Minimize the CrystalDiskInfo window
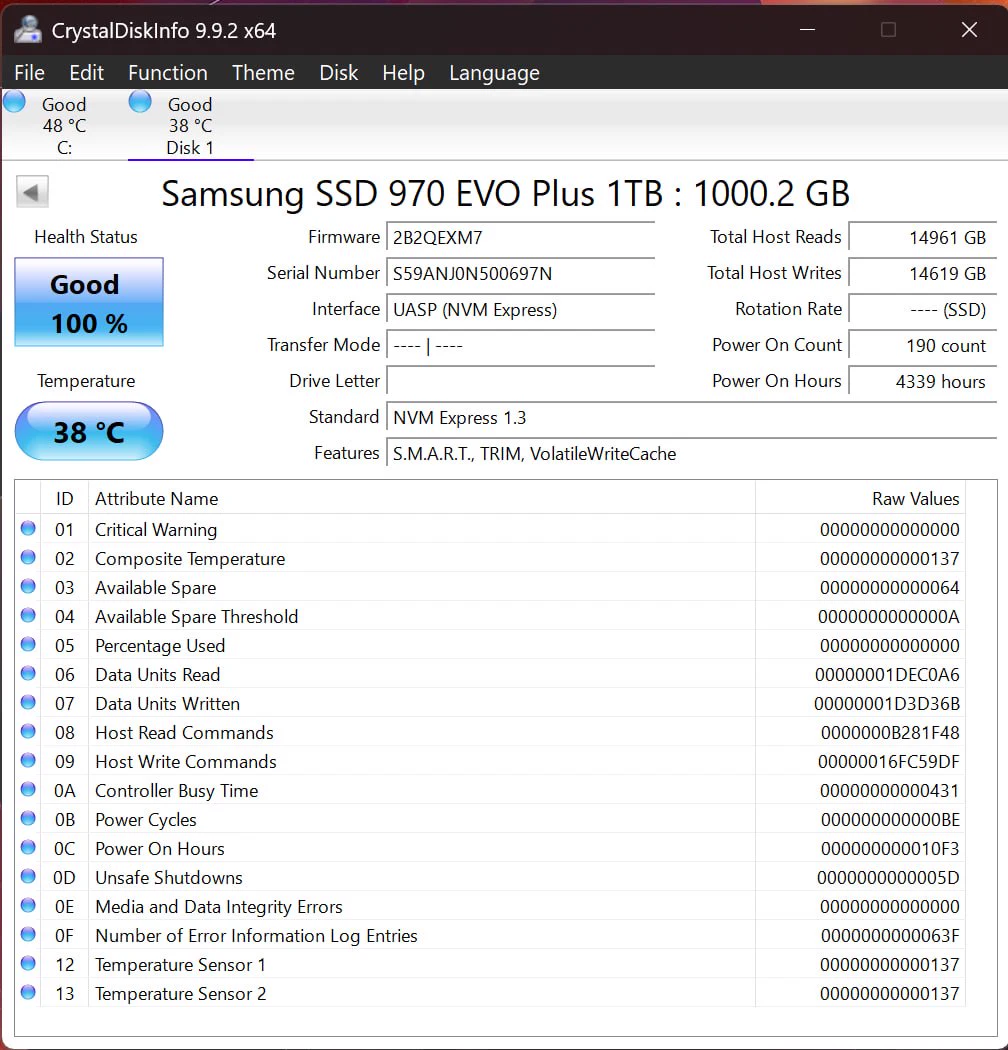1008x1050 pixels. pos(808,29)
